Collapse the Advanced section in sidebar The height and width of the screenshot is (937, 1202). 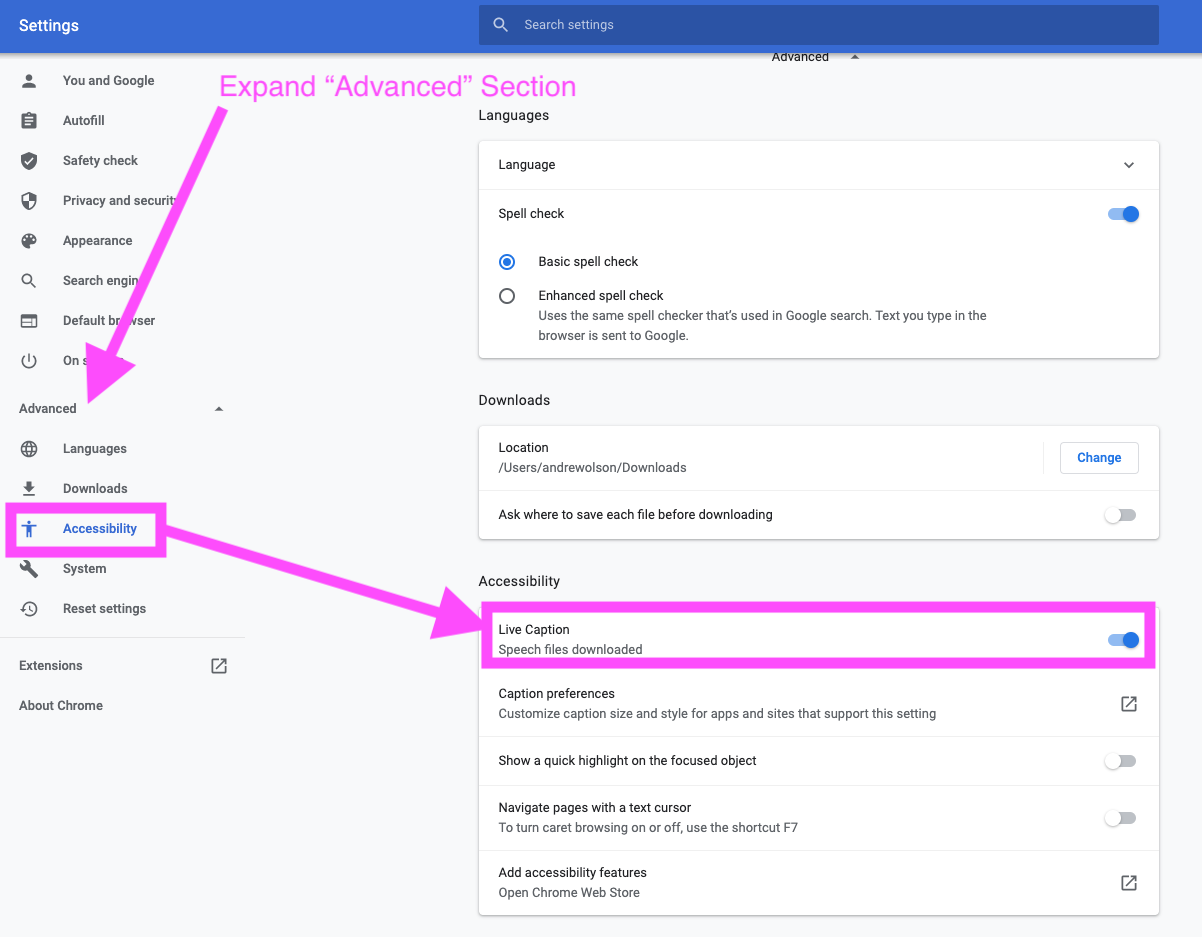coord(219,409)
